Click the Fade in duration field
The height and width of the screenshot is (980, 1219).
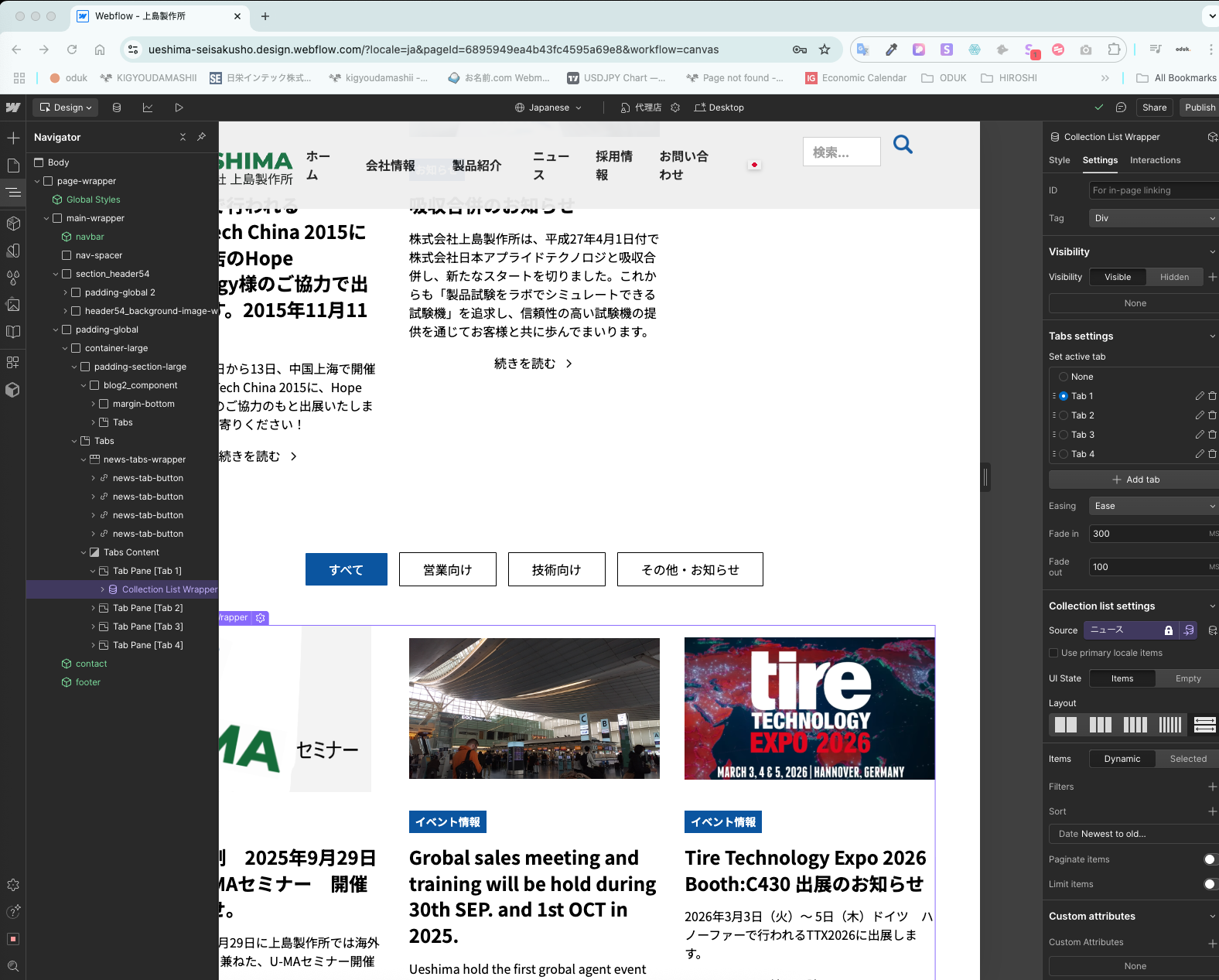pyautogui.click(x=1154, y=534)
